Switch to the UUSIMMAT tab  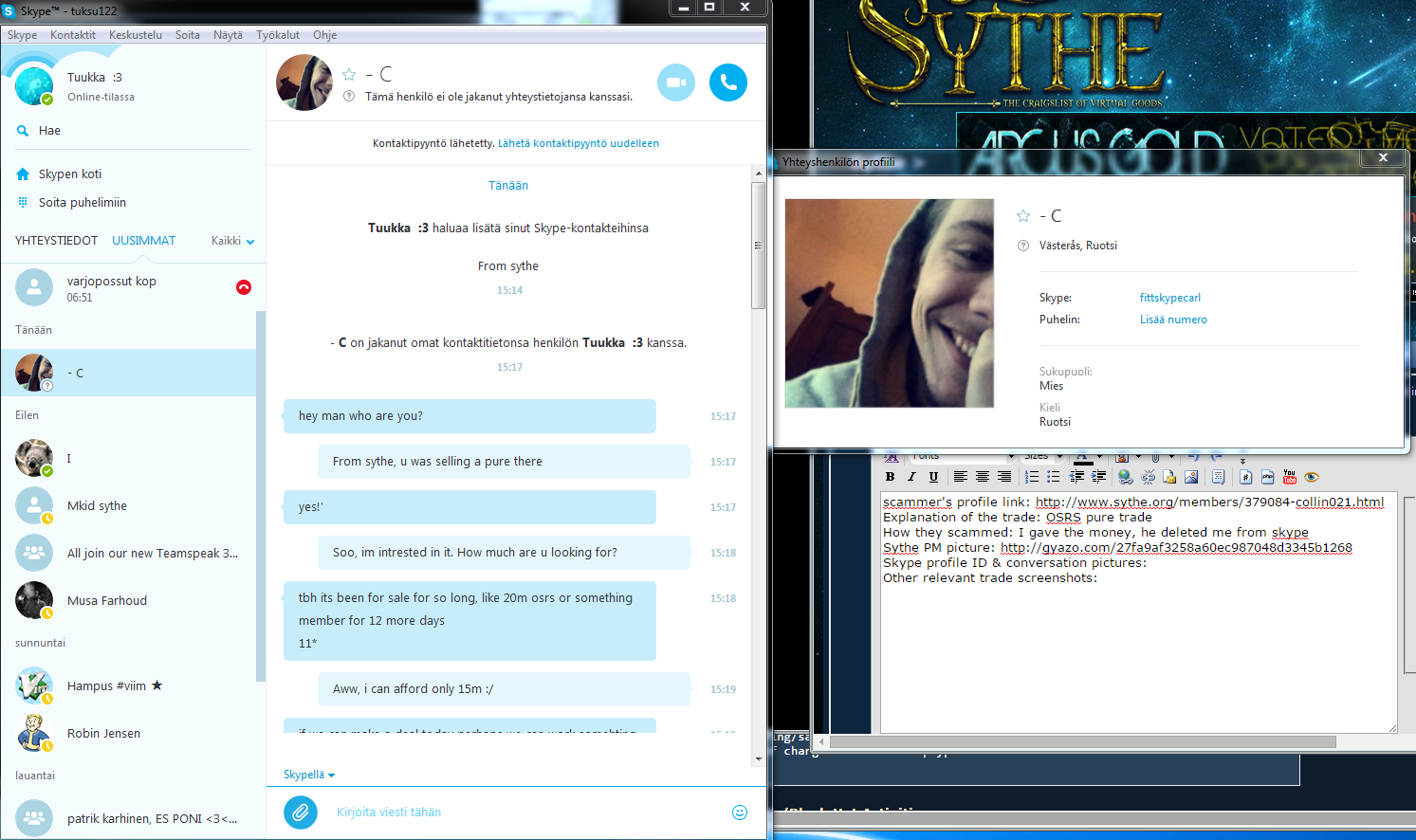coord(143,241)
